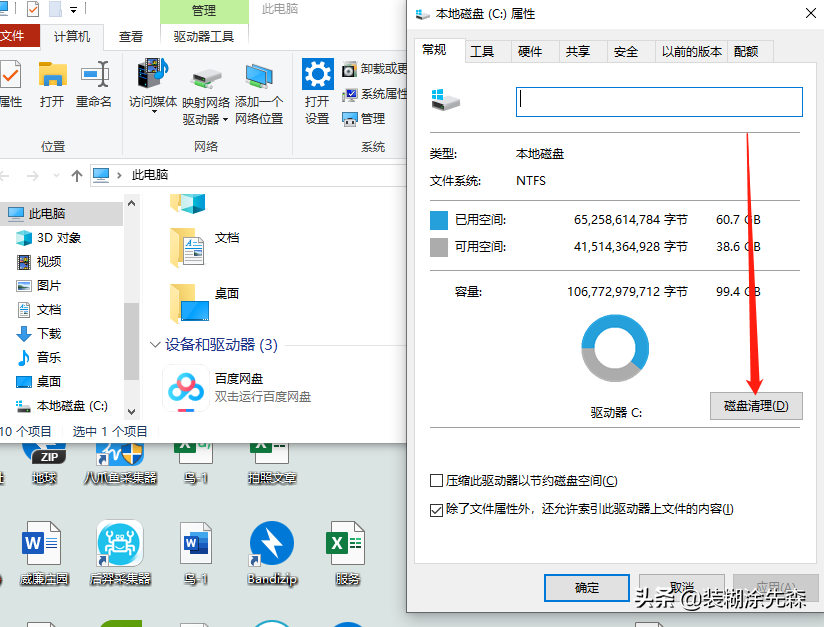Open the 文档 folder in file list

coord(188,246)
